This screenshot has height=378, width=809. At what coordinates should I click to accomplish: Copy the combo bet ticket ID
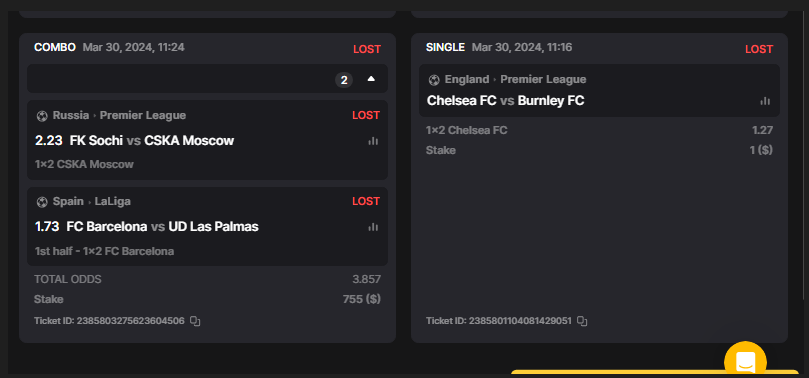click(195, 321)
